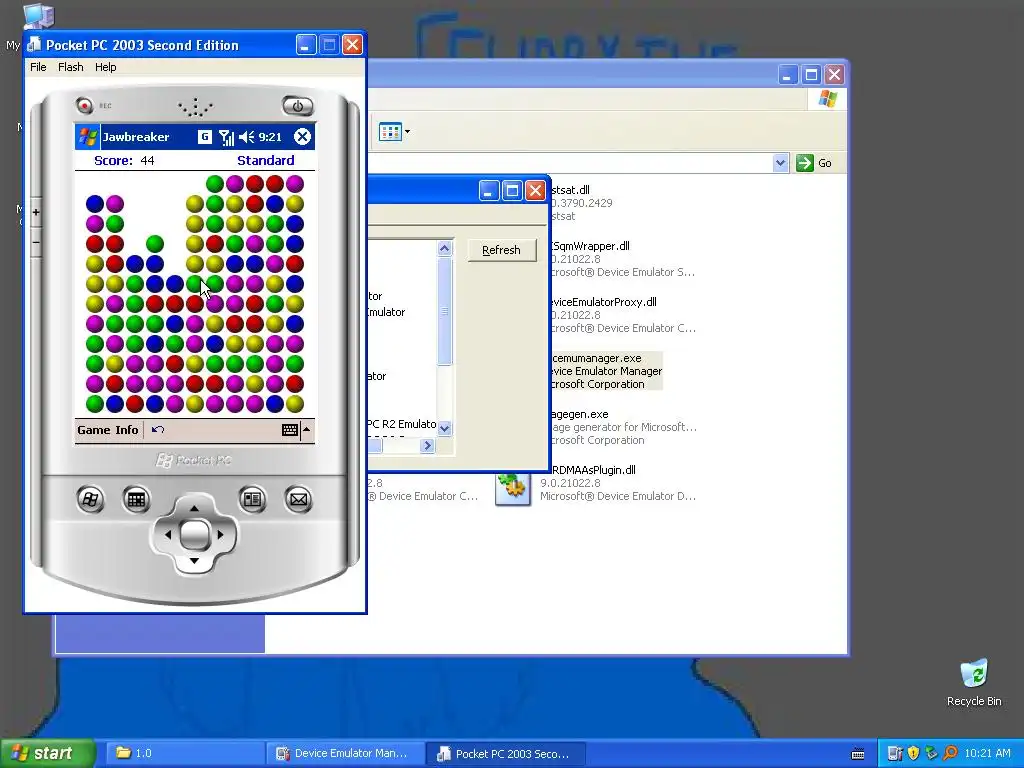1024x768 pixels.
Task: Select the dvcemumanager.exe file
Action: point(606,371)
